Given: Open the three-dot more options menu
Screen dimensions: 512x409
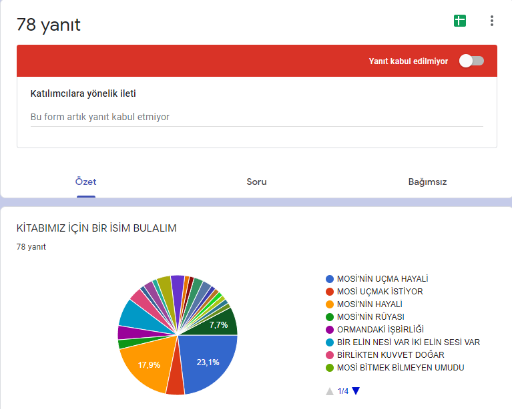Looking at the screenshot, I should click(492, 21).
